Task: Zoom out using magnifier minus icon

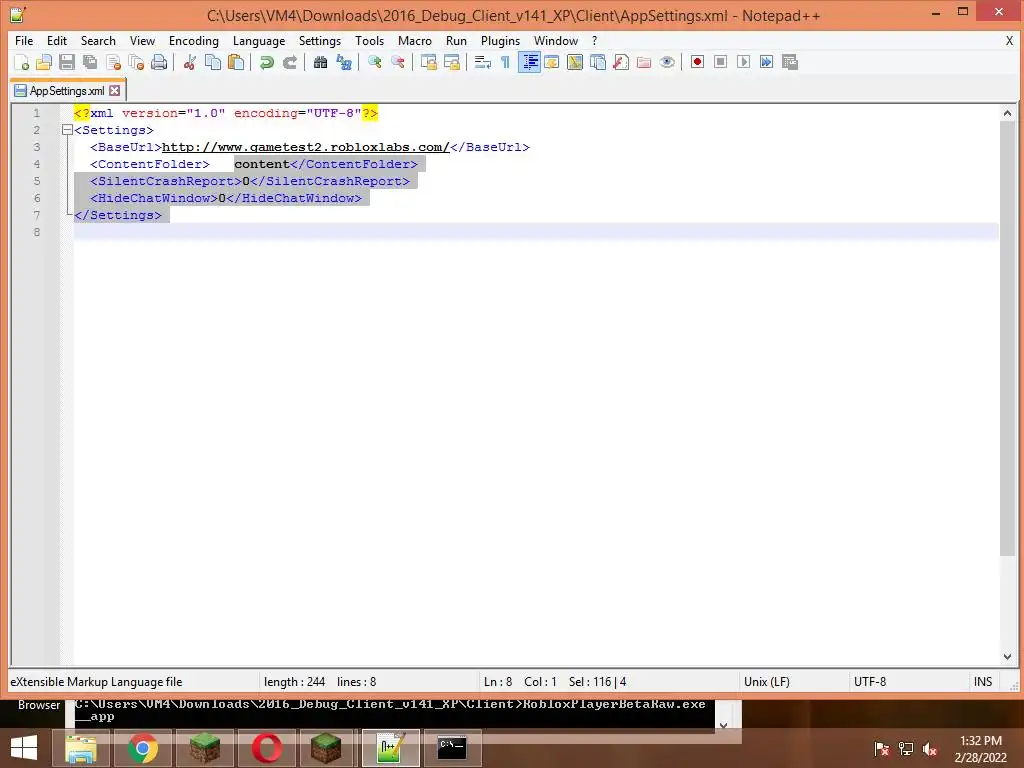Action: tap(398, 62)
